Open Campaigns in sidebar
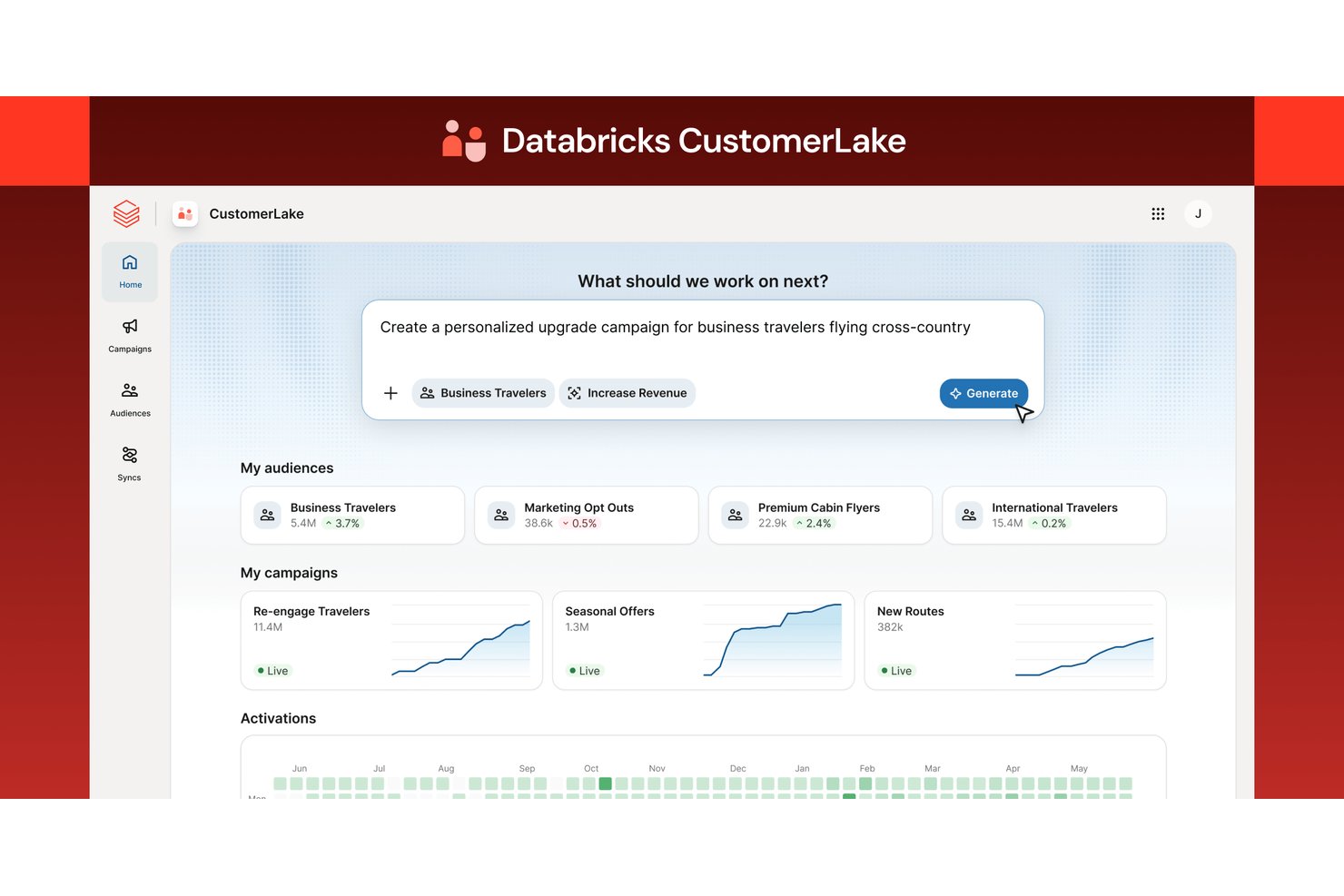This screenshot has height=896, width=1344. (x=130, y=336)
